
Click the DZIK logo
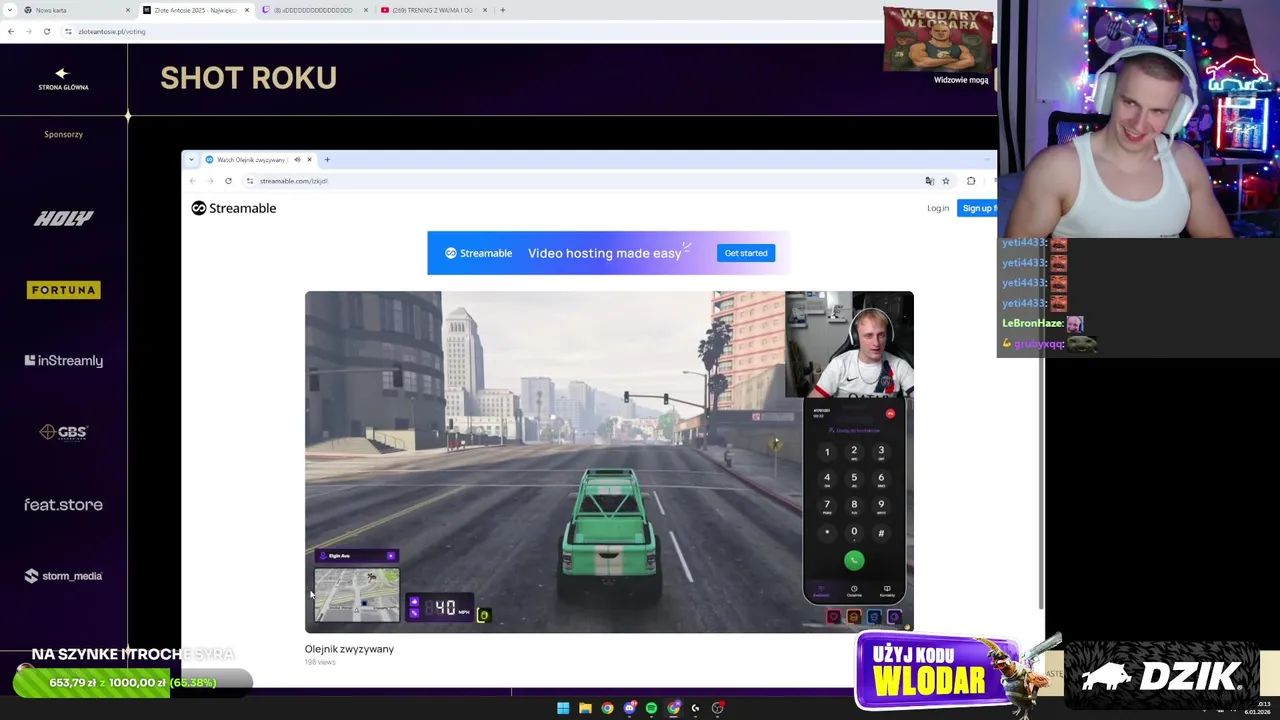tap(1160, 675)
